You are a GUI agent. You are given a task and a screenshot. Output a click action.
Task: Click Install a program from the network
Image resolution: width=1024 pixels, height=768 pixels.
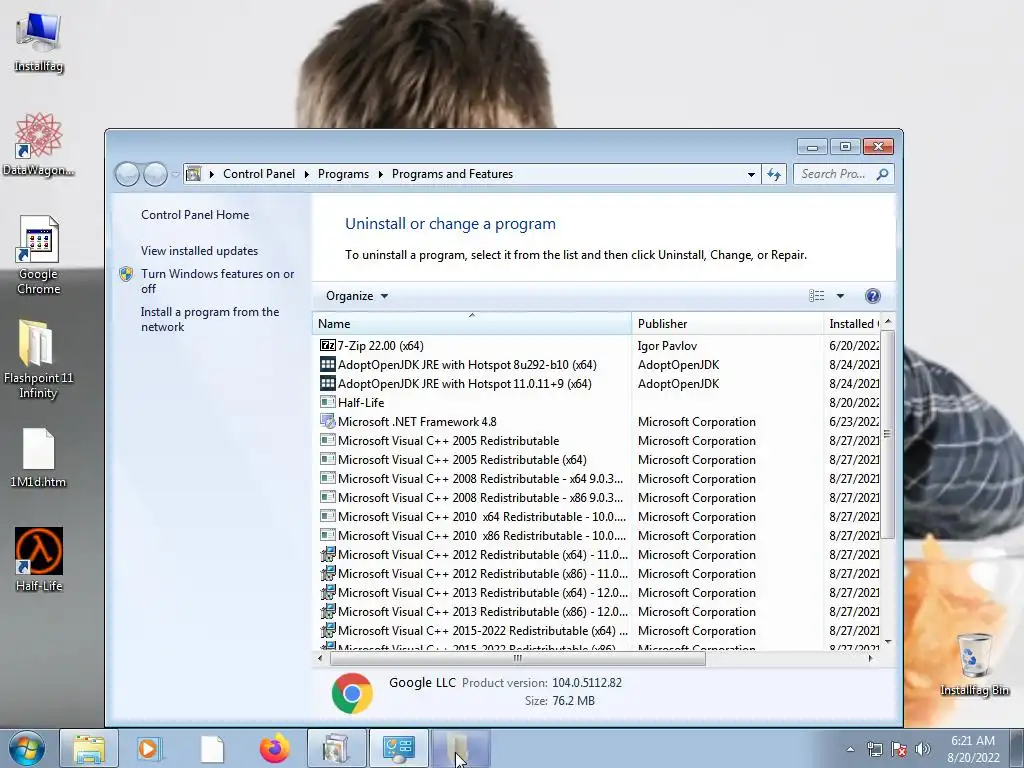210,319
